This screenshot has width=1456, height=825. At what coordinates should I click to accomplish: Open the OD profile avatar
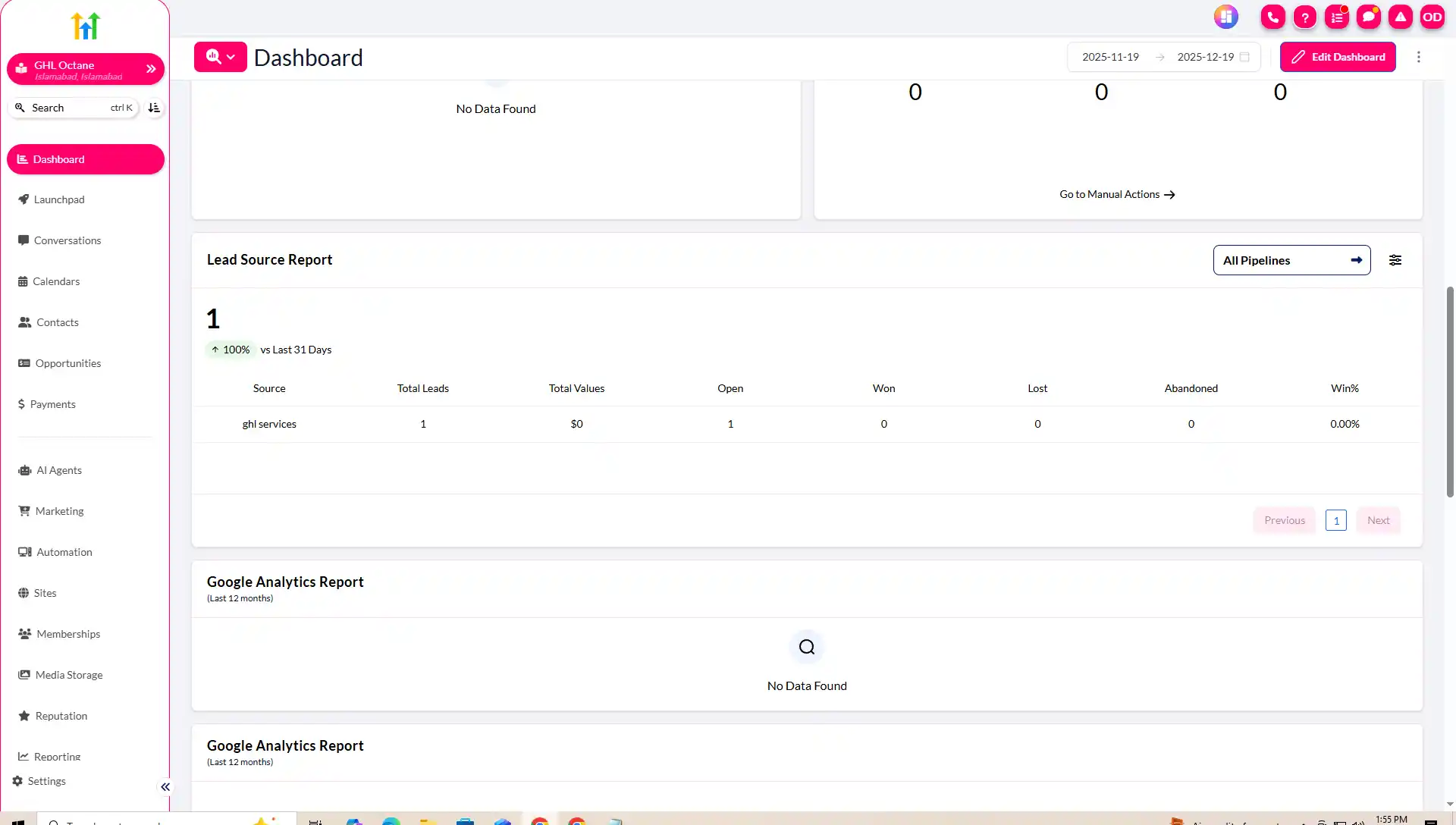point(1432,16)
